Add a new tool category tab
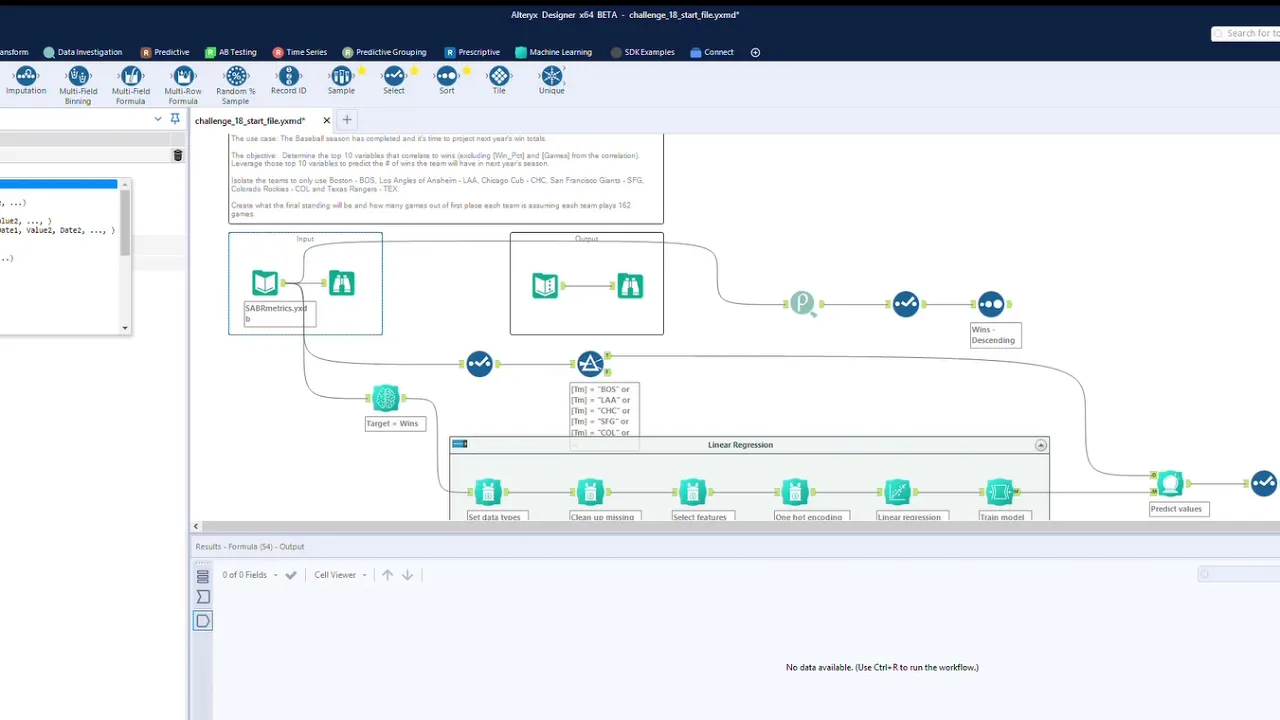1280x720 pixels. click(x=755, y=52)
